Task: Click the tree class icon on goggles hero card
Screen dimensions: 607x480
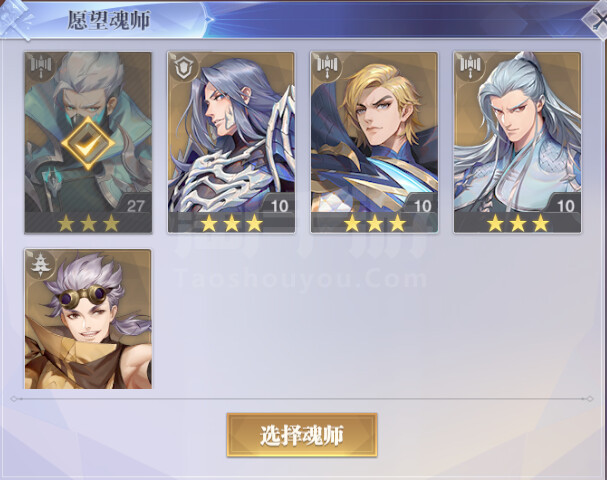Action: (x=38, y=264)
